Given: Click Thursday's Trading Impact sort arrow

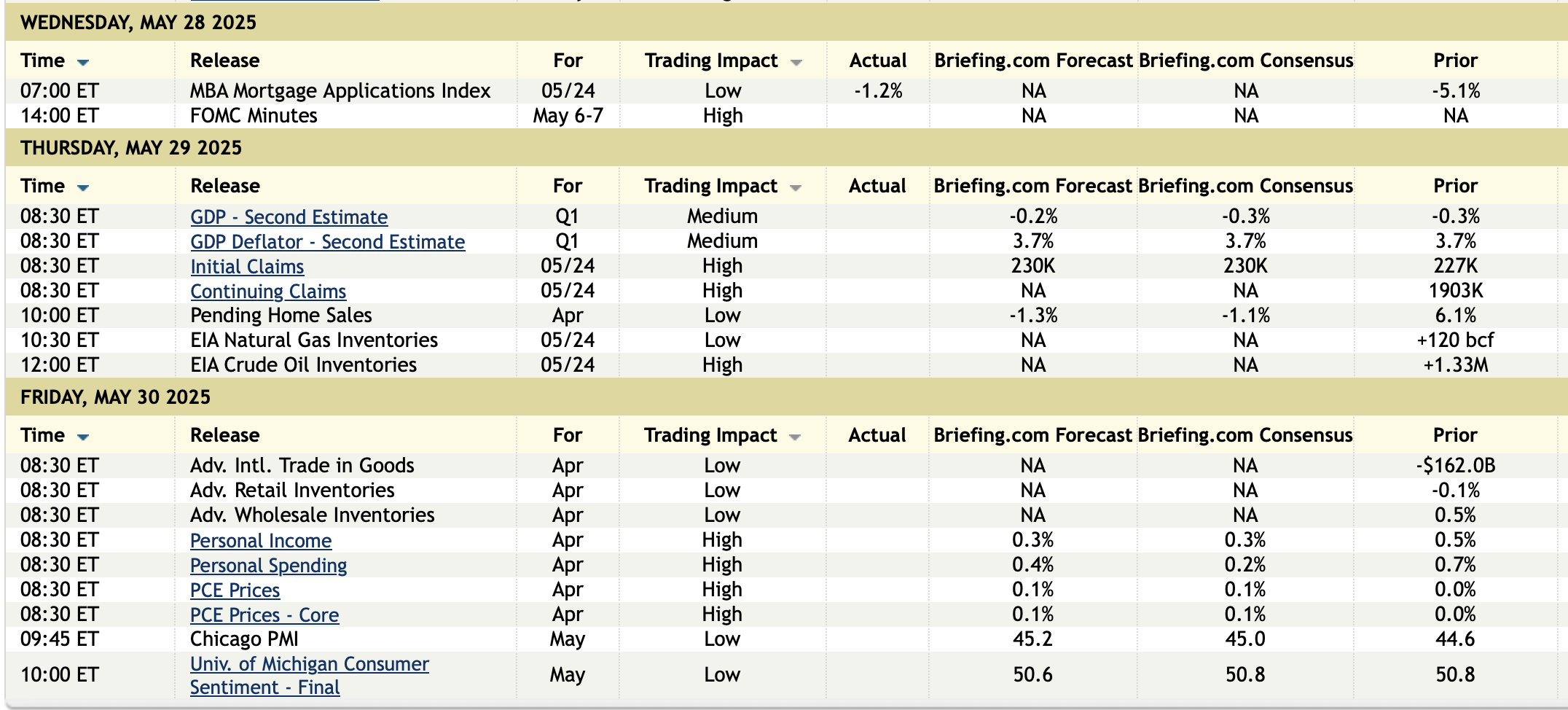Looking at the screenshot, I should 796,187.
